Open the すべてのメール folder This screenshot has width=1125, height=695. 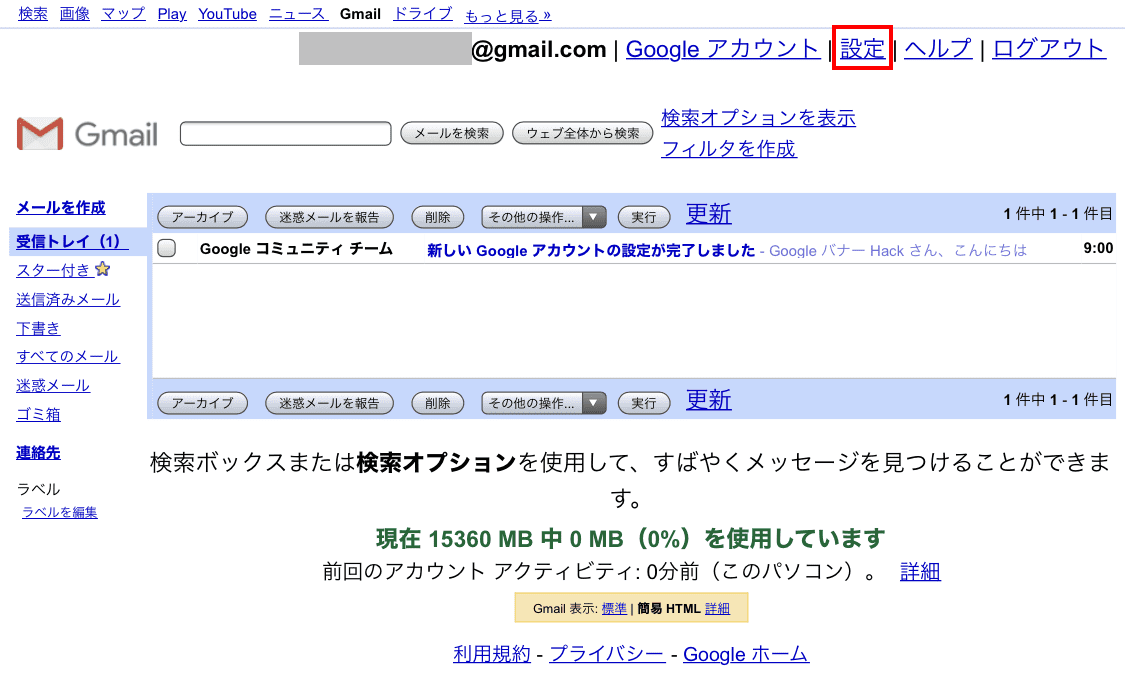[x=68, y=356]
